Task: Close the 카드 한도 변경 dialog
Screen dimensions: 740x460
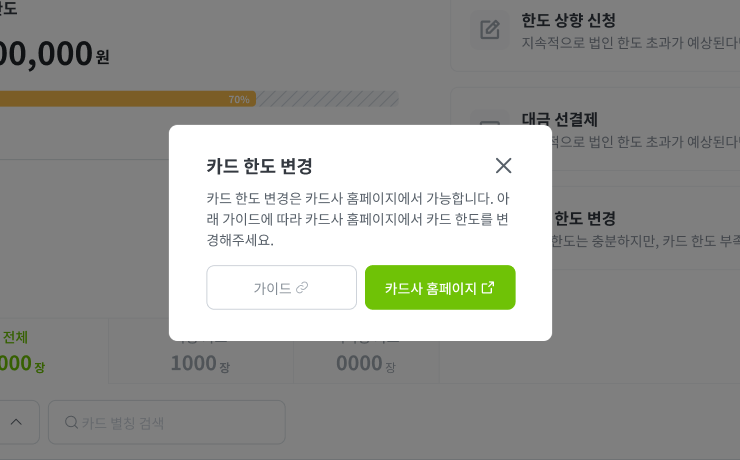Action: [503, 166]
